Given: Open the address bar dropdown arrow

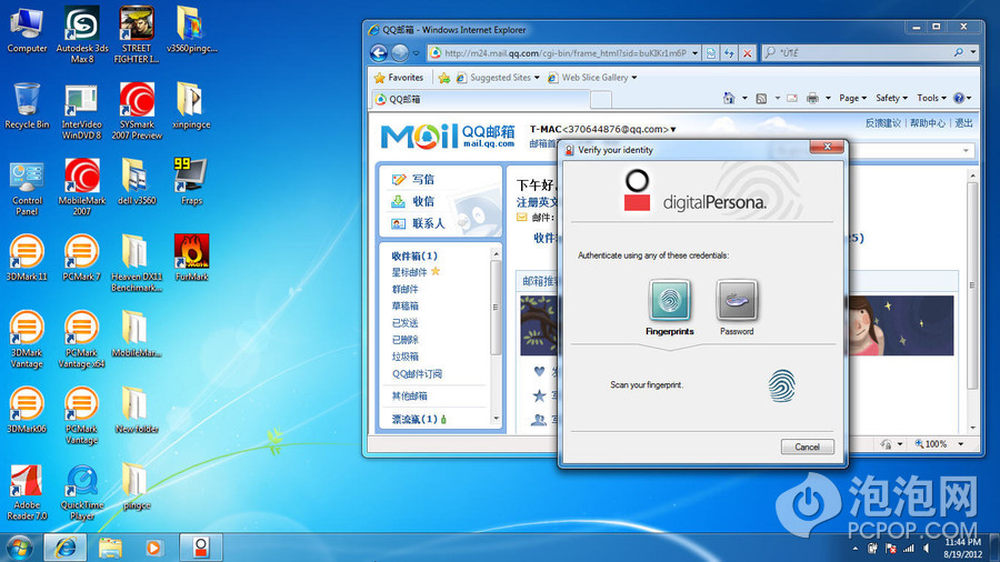Looking at the screenshot, I should (x=695, y=53).
